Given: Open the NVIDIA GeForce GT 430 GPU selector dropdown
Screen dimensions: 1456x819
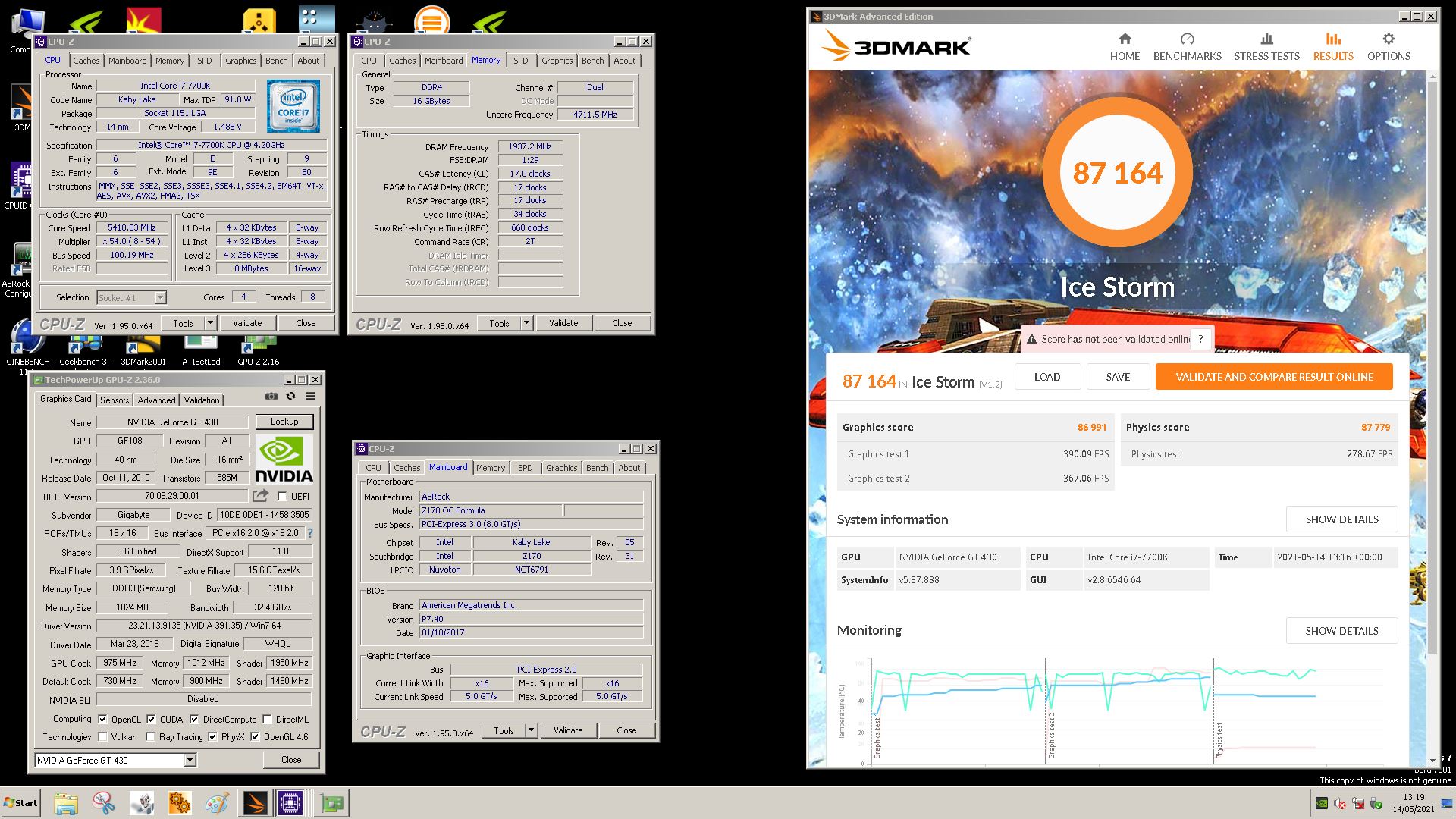Looking at the screenshot, I should [x=190, y=760].
